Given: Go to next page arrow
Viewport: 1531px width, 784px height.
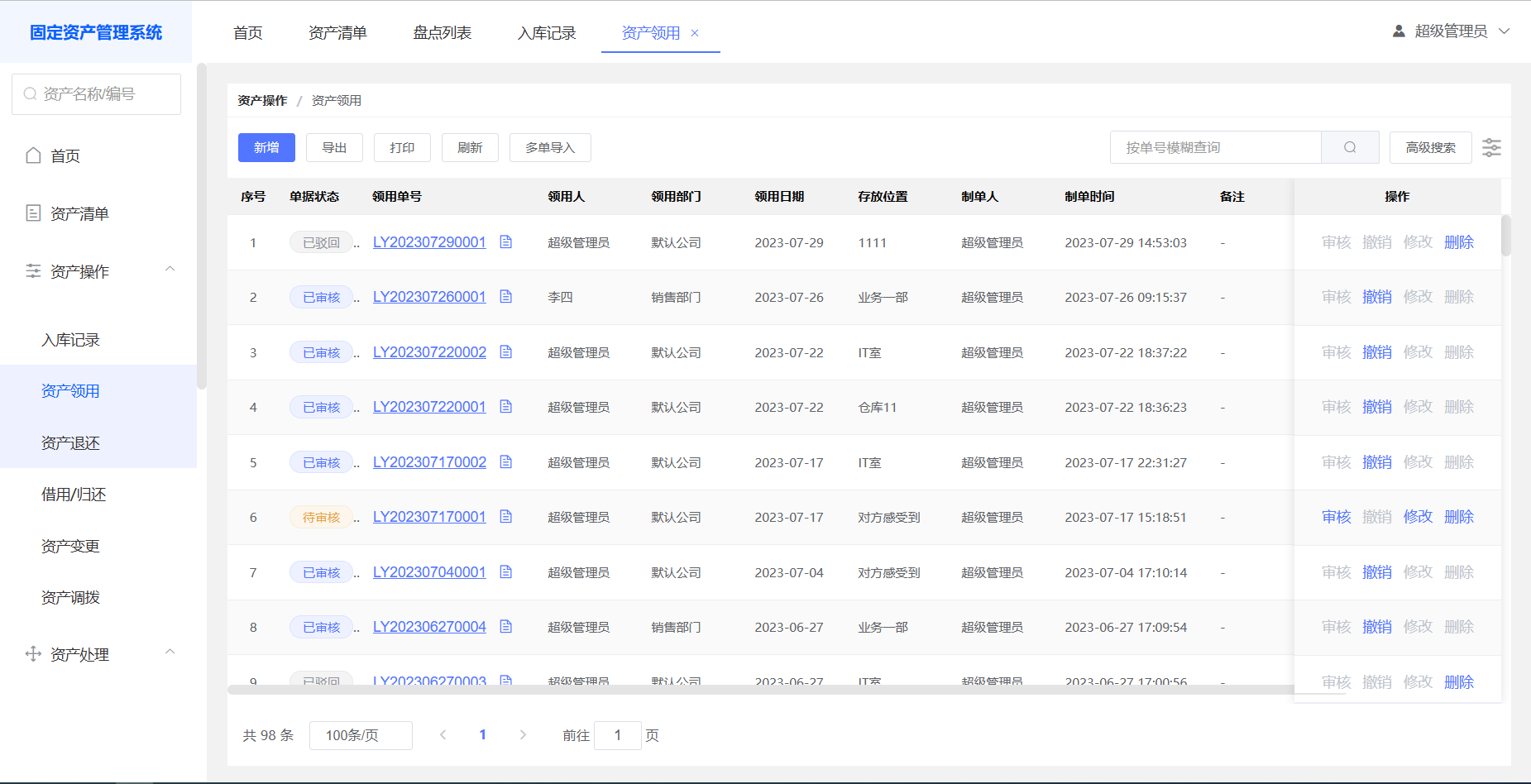Looking at the screenshot, I should point(523,734).
